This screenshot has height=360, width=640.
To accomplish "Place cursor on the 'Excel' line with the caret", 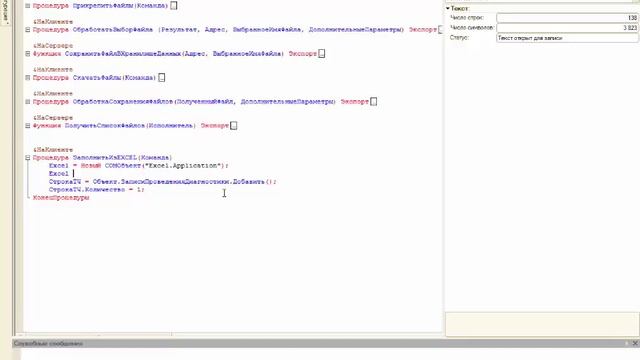I will [59, 173].
